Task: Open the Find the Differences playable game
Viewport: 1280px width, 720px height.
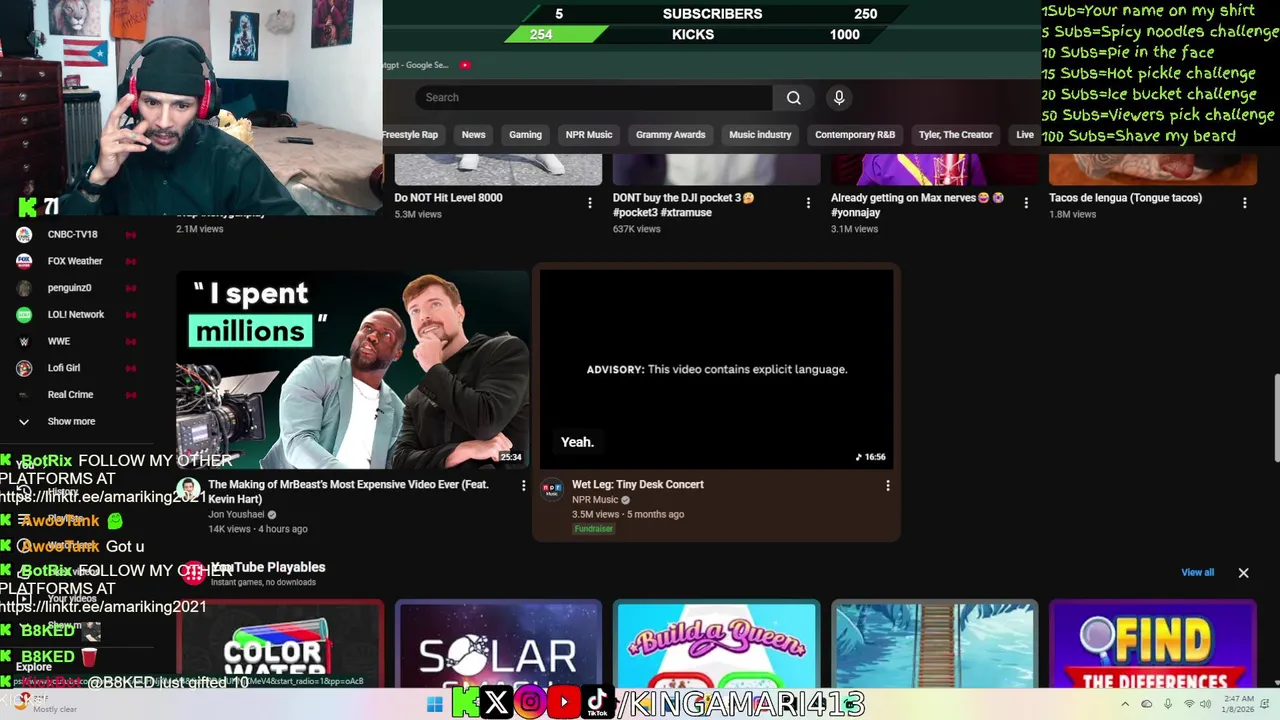Action: 1153,644
